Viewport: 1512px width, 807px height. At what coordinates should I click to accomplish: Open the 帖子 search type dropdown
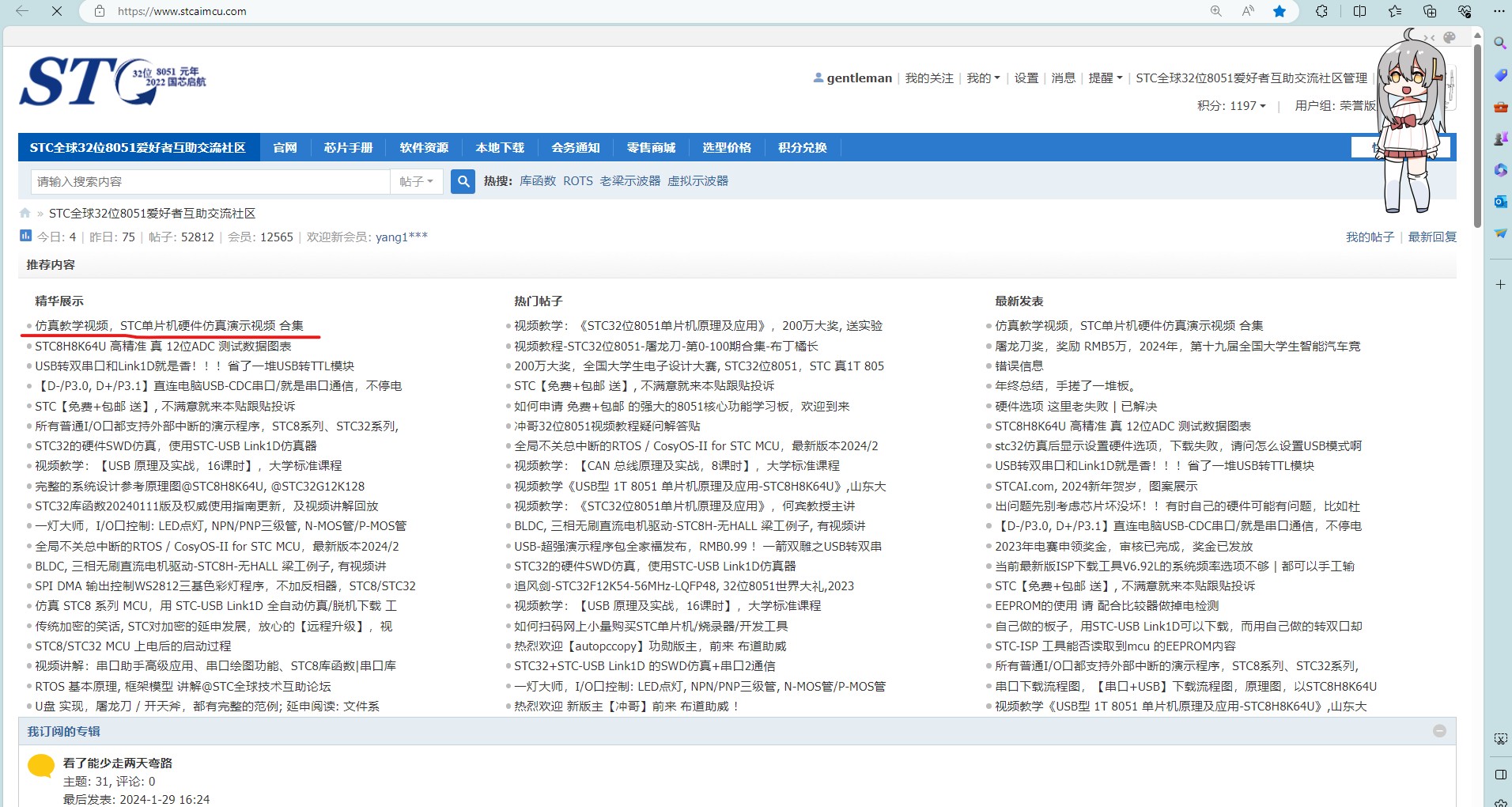(x=416, y=181)
